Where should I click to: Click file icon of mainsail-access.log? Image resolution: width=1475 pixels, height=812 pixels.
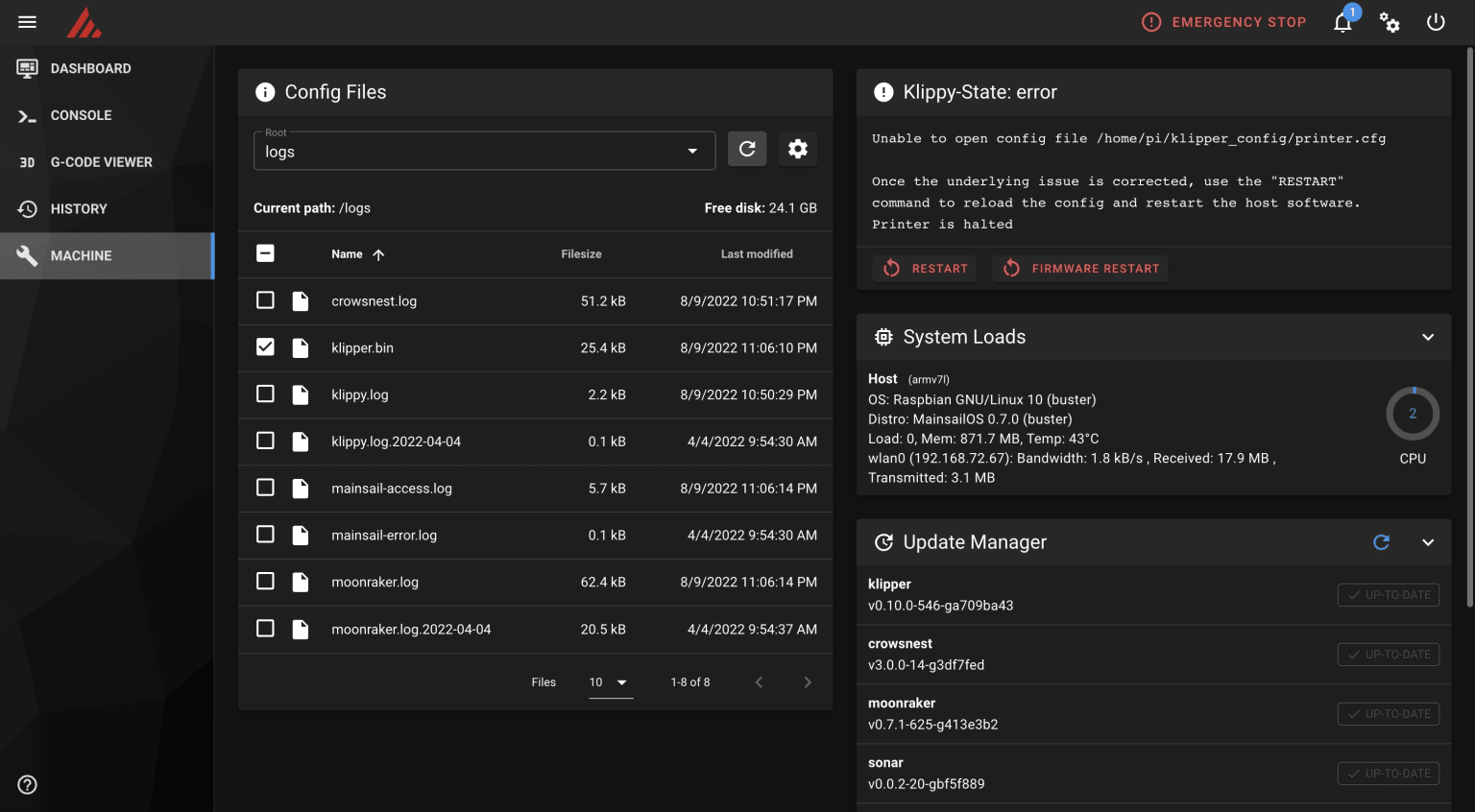(301, 489)
